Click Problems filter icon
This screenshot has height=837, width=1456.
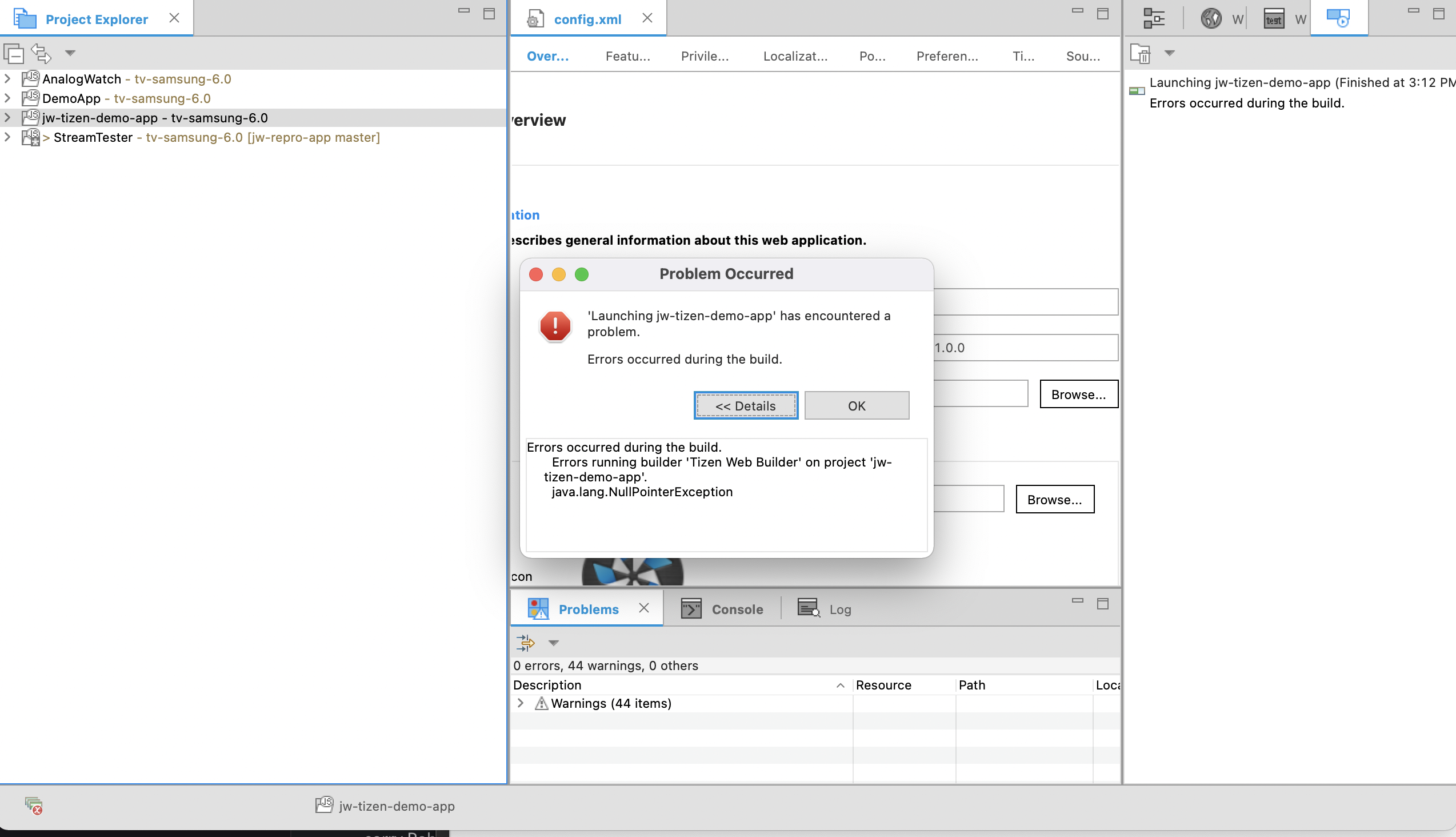(x=525, y=643)
